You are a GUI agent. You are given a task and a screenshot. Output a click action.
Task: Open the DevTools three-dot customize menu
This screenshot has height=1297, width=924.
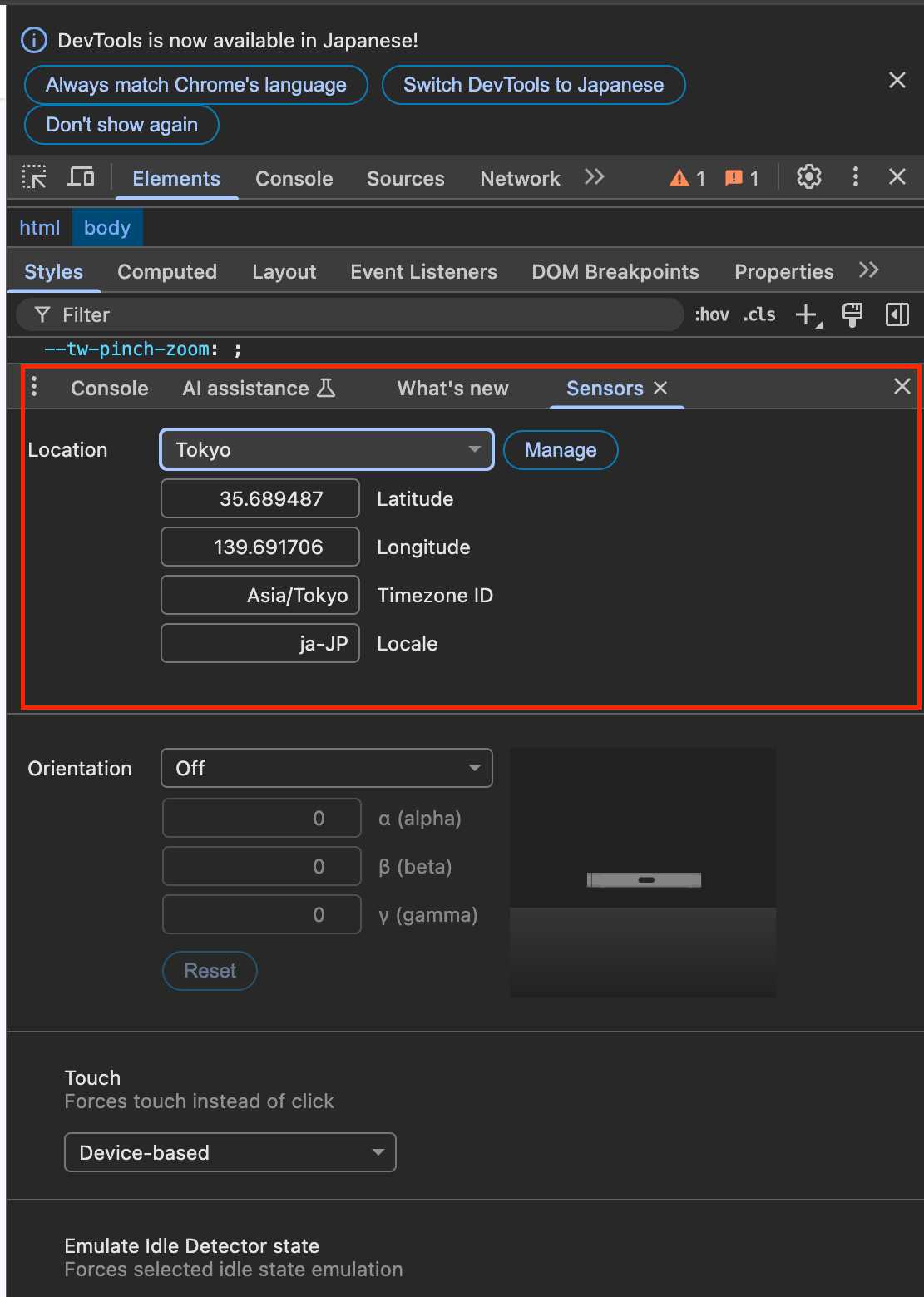click(855, 177)
